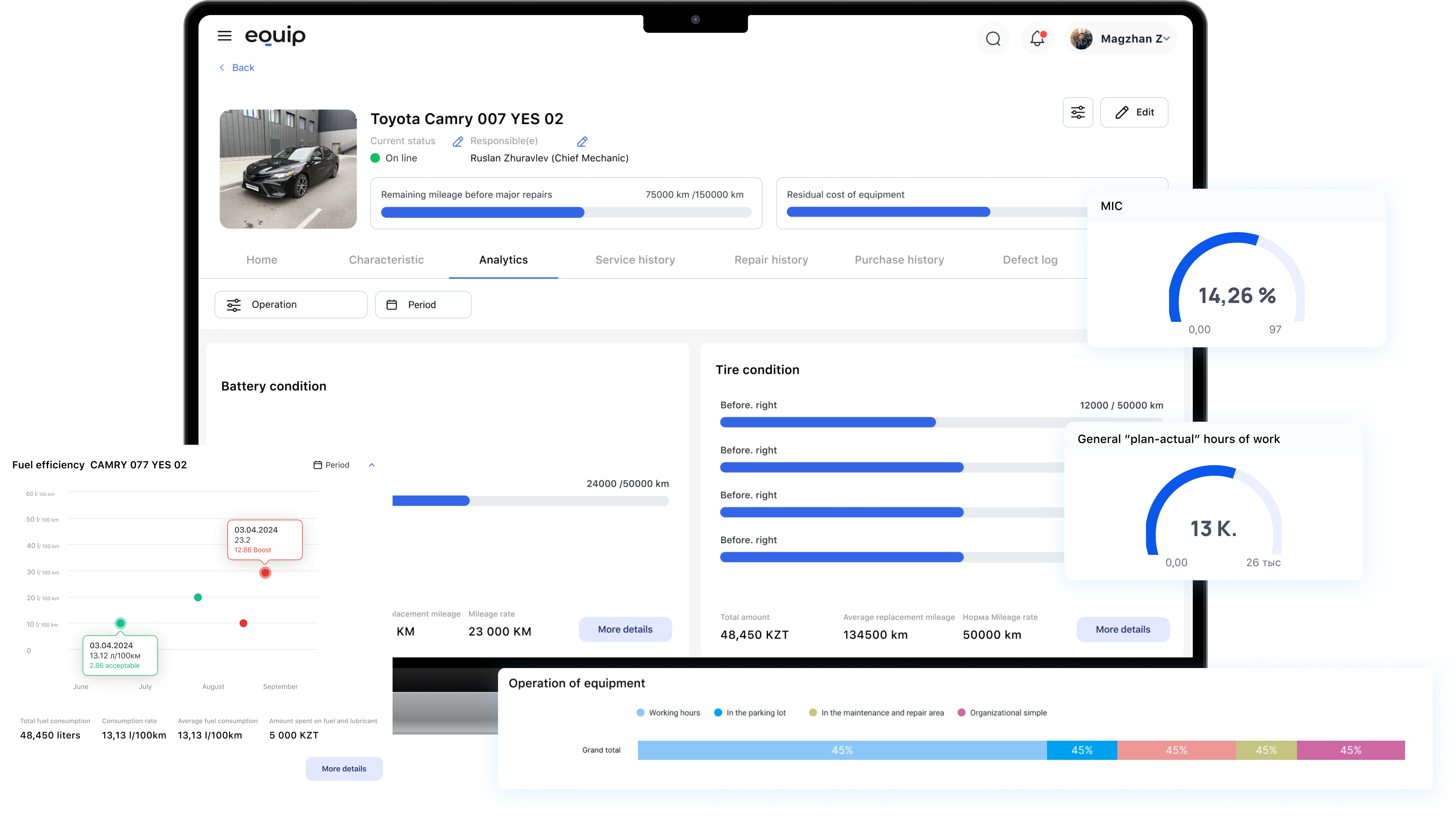Toggle In the maintenance and repair area legend

(x=877, y=713)
